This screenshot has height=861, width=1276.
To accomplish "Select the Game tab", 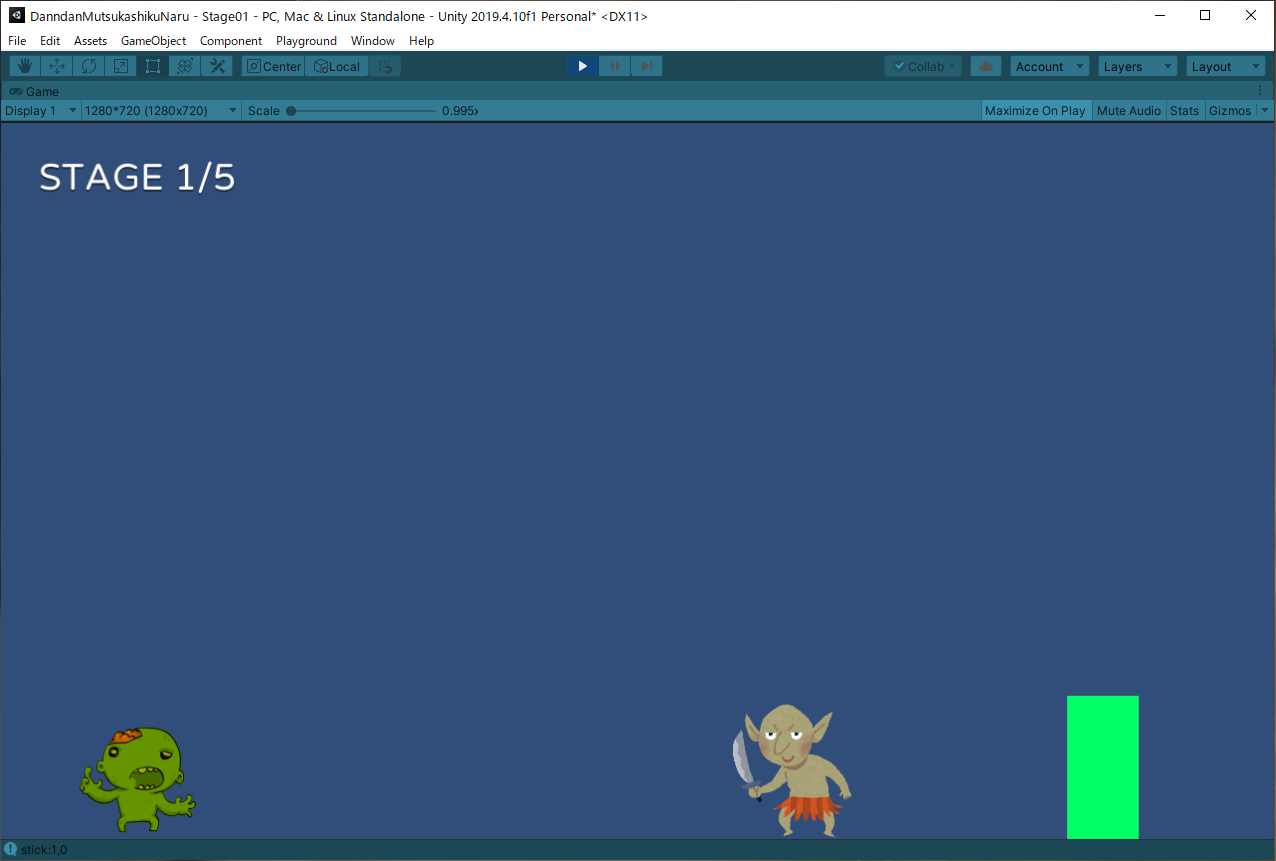I will pos(34,91).
